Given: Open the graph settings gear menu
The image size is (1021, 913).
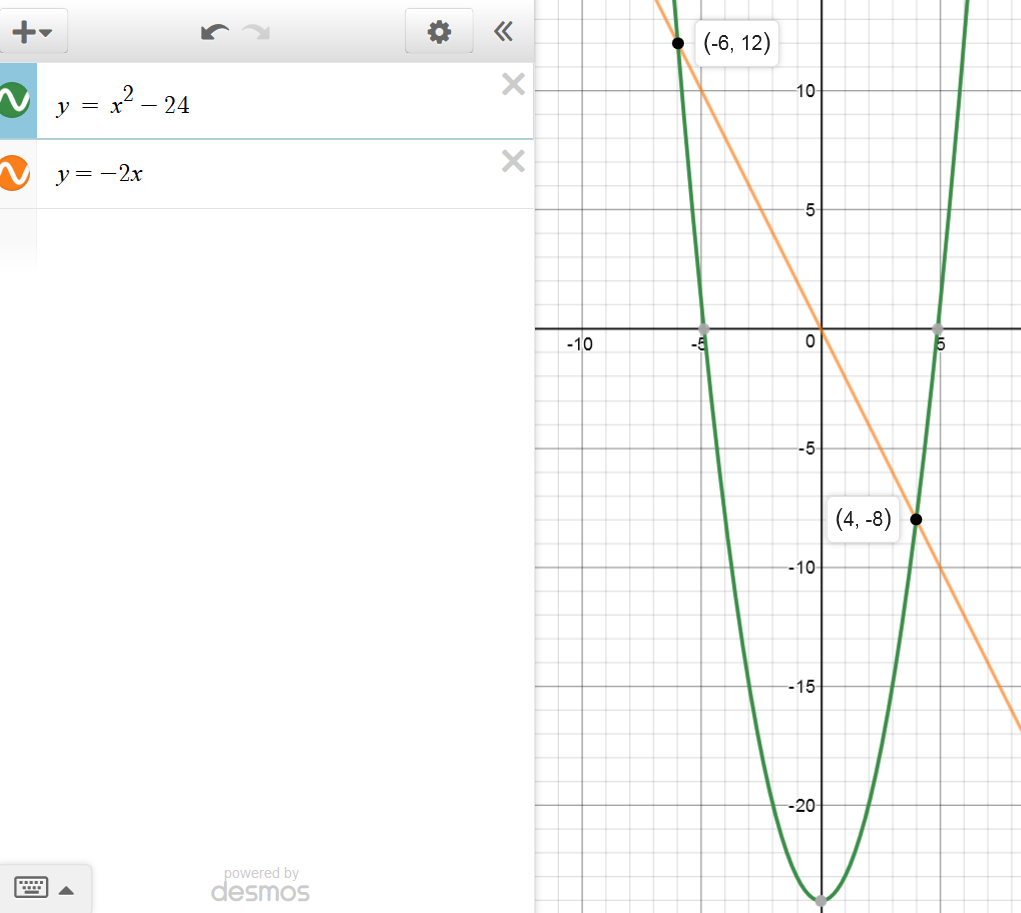Looking at the screenshot, I should pyautogui.click(x=439, y=32).
